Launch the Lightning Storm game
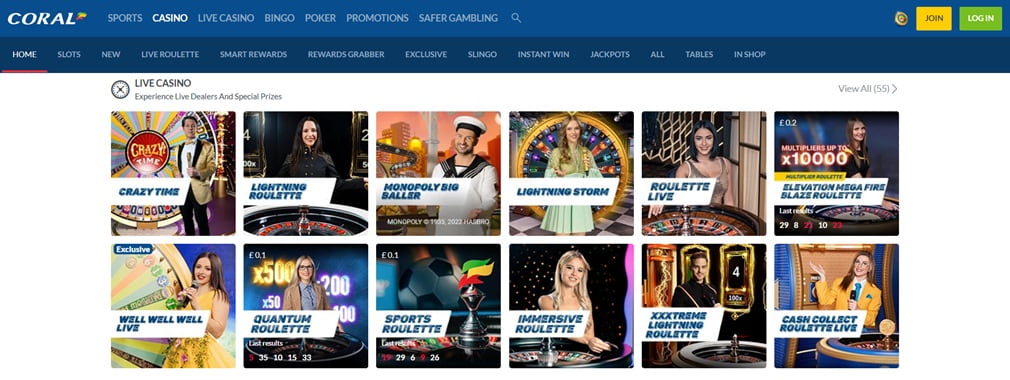 [x=571, y=173]
